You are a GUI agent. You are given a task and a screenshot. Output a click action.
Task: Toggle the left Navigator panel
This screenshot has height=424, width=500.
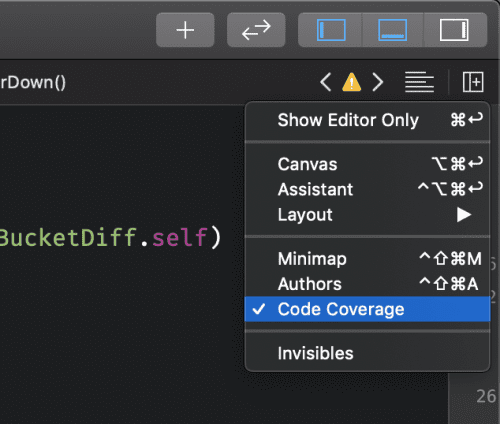coord(331,30)
